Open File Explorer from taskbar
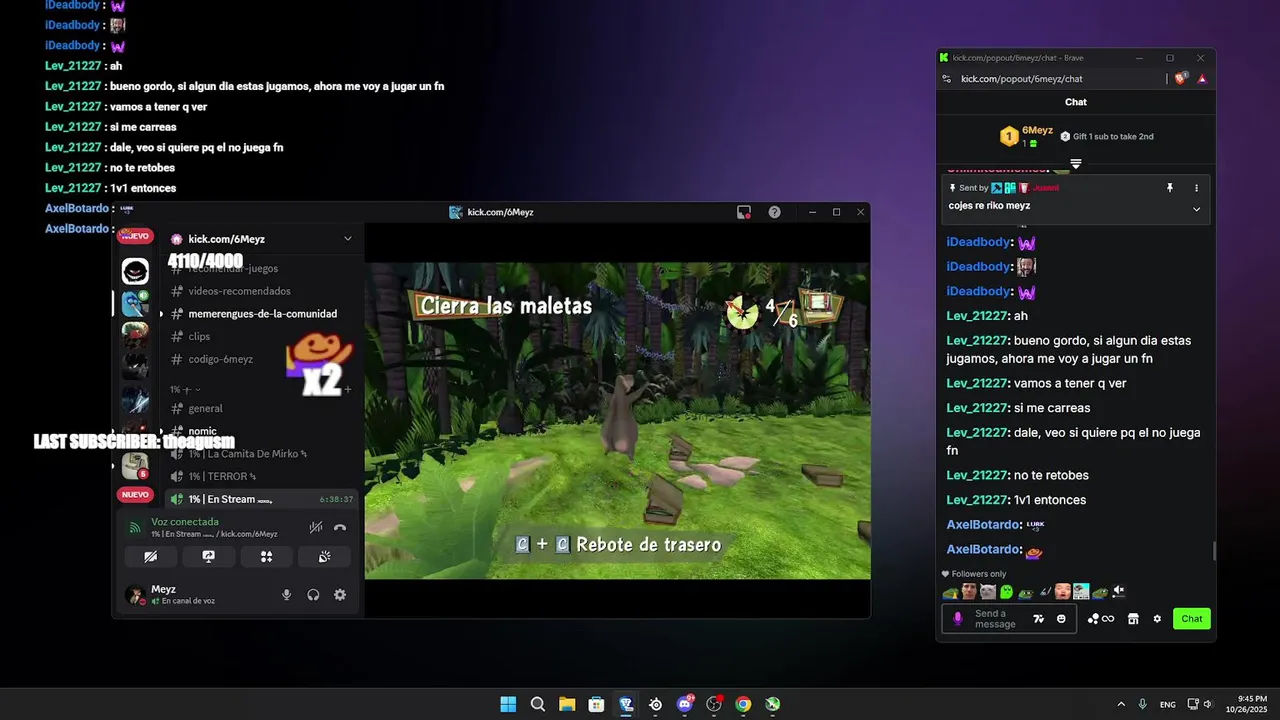This screenshot has width=1280, height=720. click(567, 704)
